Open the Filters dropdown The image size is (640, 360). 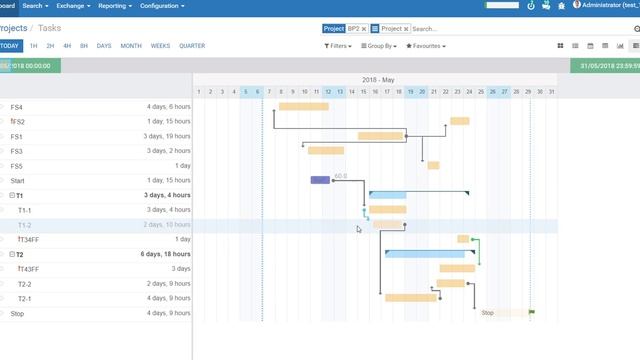[x=338, y=46]
